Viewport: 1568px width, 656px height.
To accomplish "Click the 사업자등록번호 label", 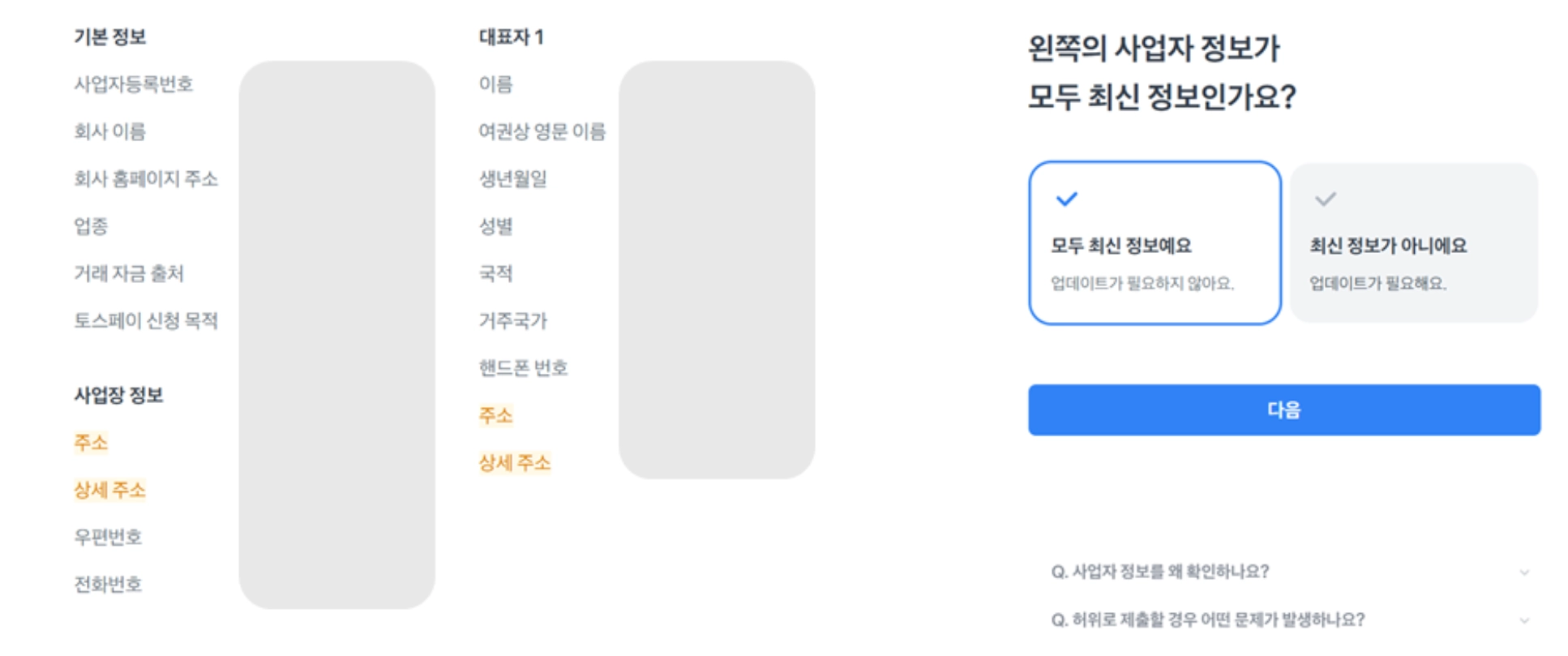I will tap(133, 84).
